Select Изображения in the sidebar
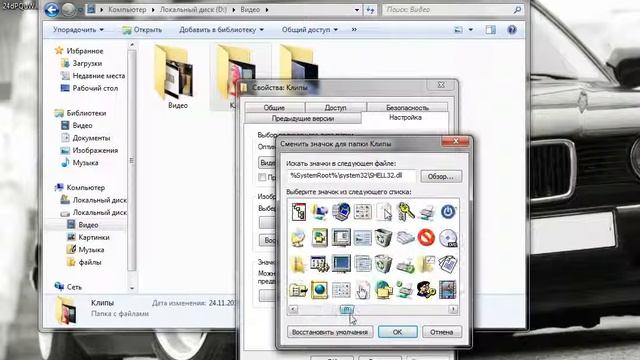This screenshot has width=640, height=360. click(95, 150)
